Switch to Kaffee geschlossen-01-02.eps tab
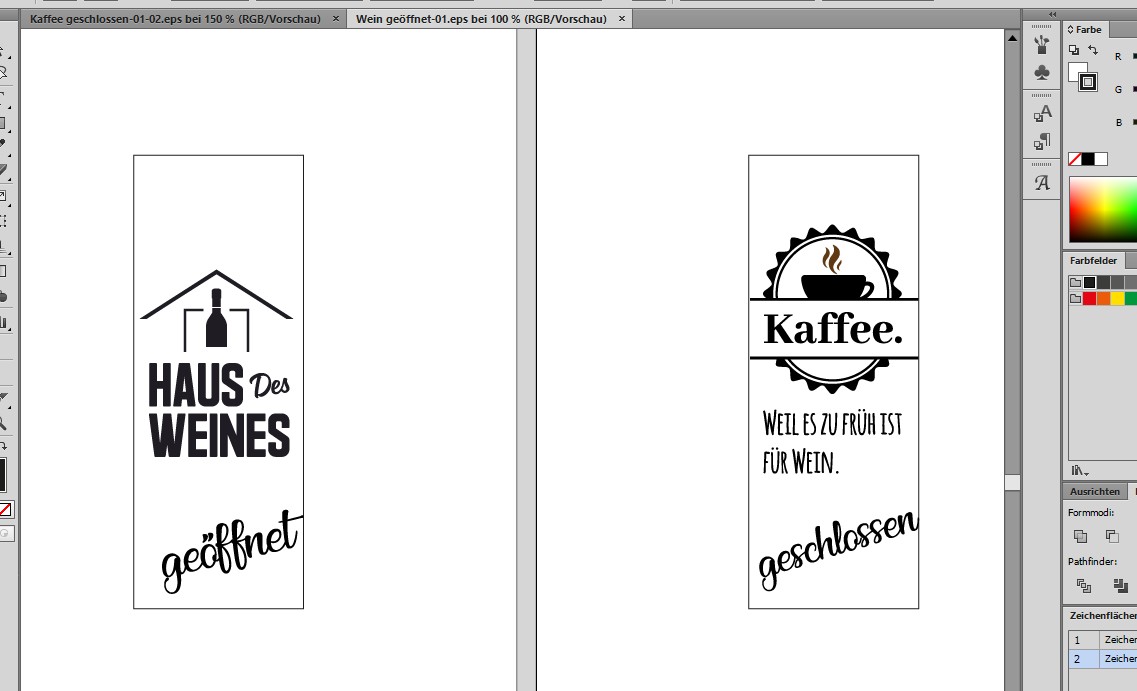 click(x=175, y=19)
